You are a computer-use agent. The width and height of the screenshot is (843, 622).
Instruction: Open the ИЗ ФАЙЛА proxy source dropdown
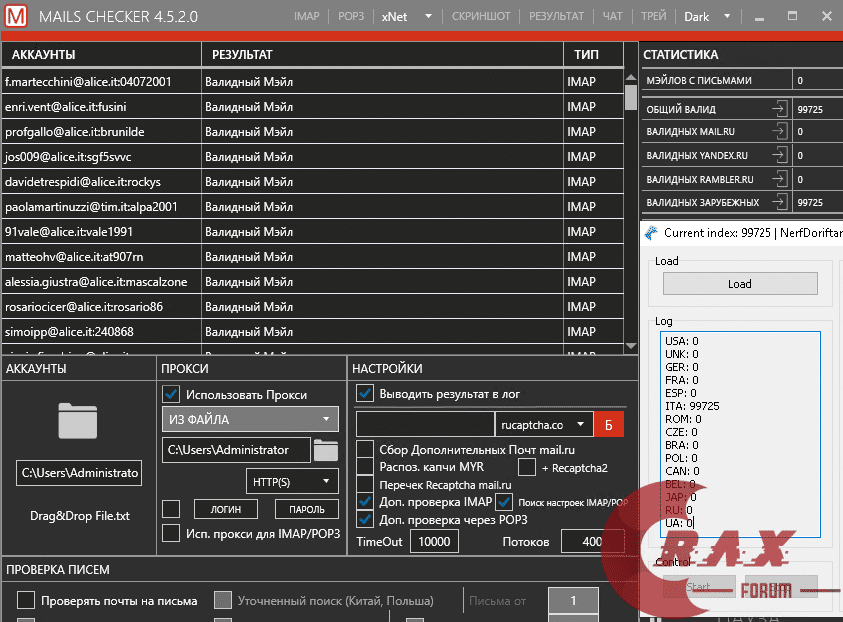(249, 419)
